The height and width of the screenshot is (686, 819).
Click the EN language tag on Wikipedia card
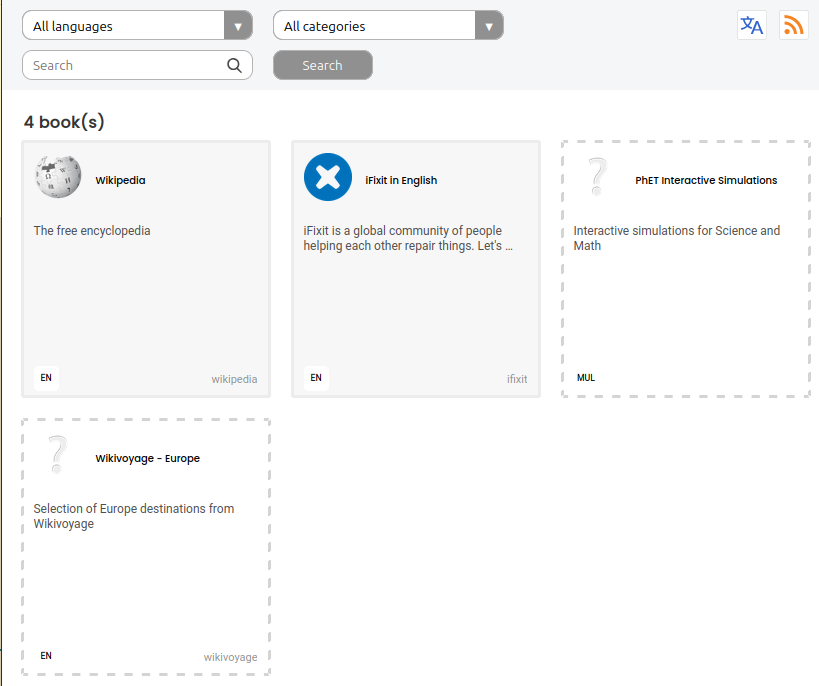click(46, 378)
